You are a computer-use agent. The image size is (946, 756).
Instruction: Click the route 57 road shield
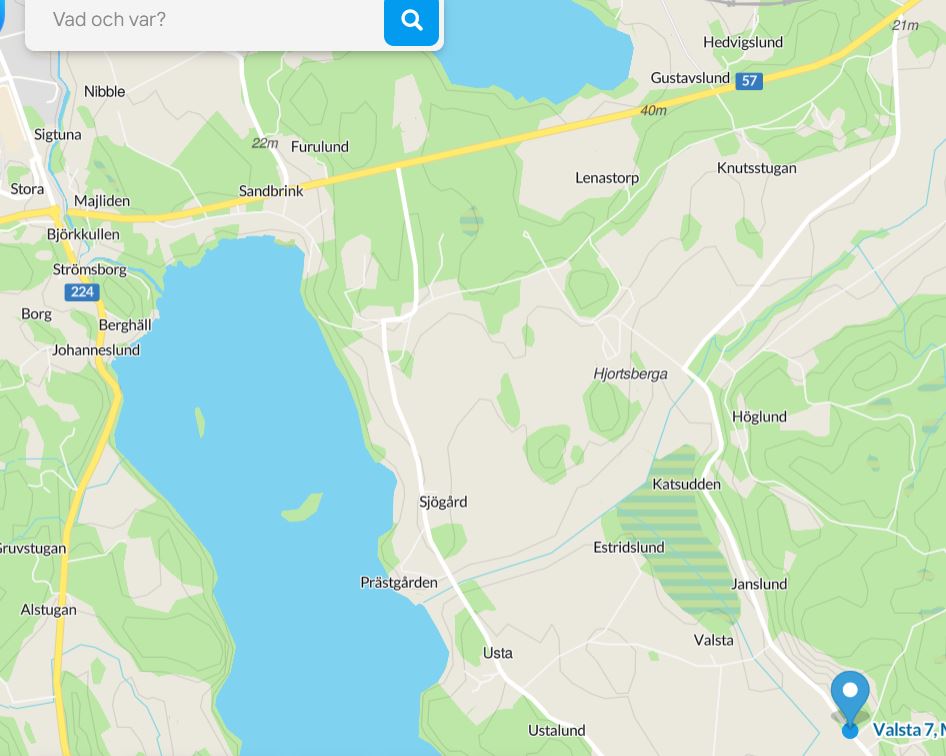tap(749, 81)
